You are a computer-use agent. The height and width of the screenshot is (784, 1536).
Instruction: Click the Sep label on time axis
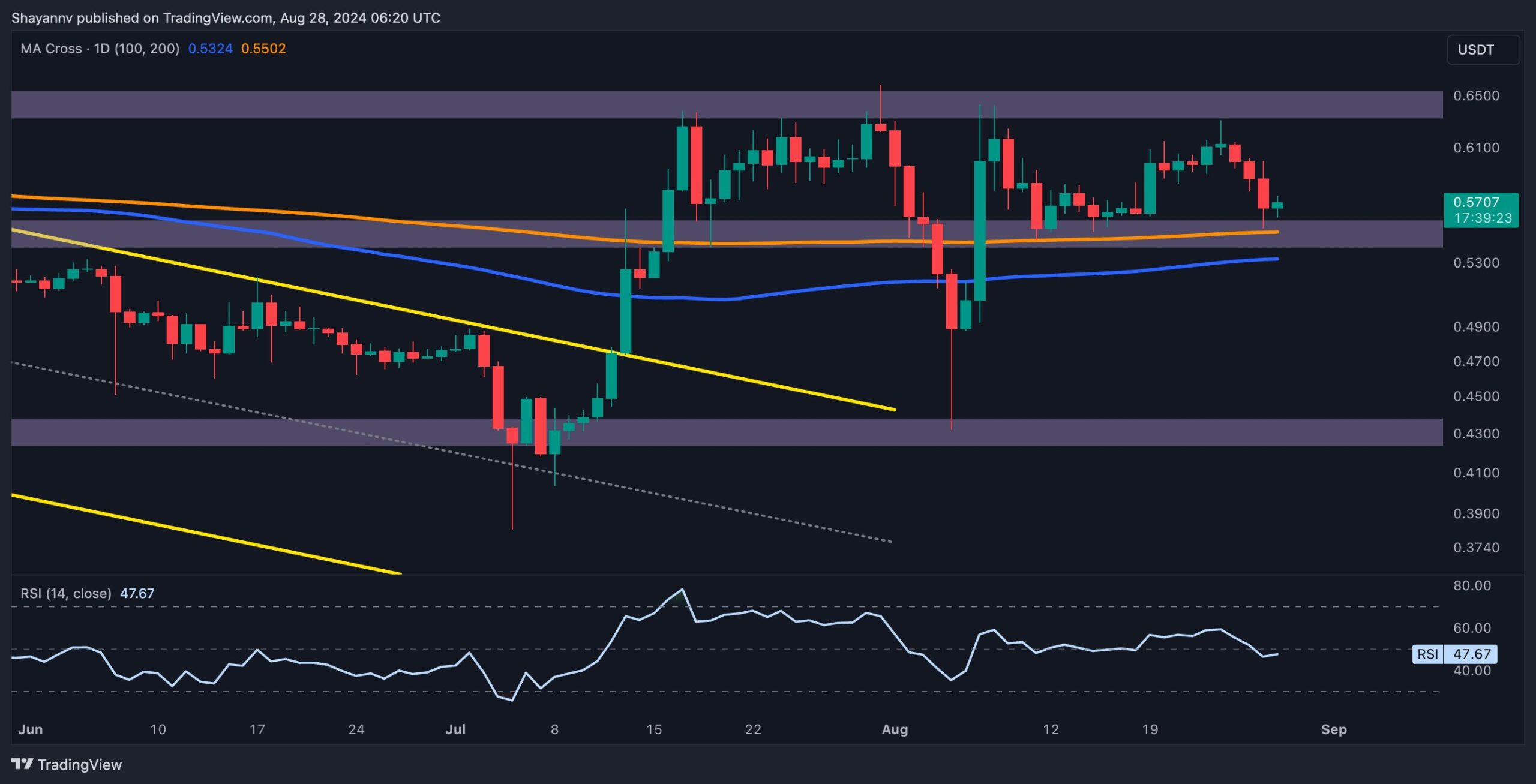(1333, 729)
